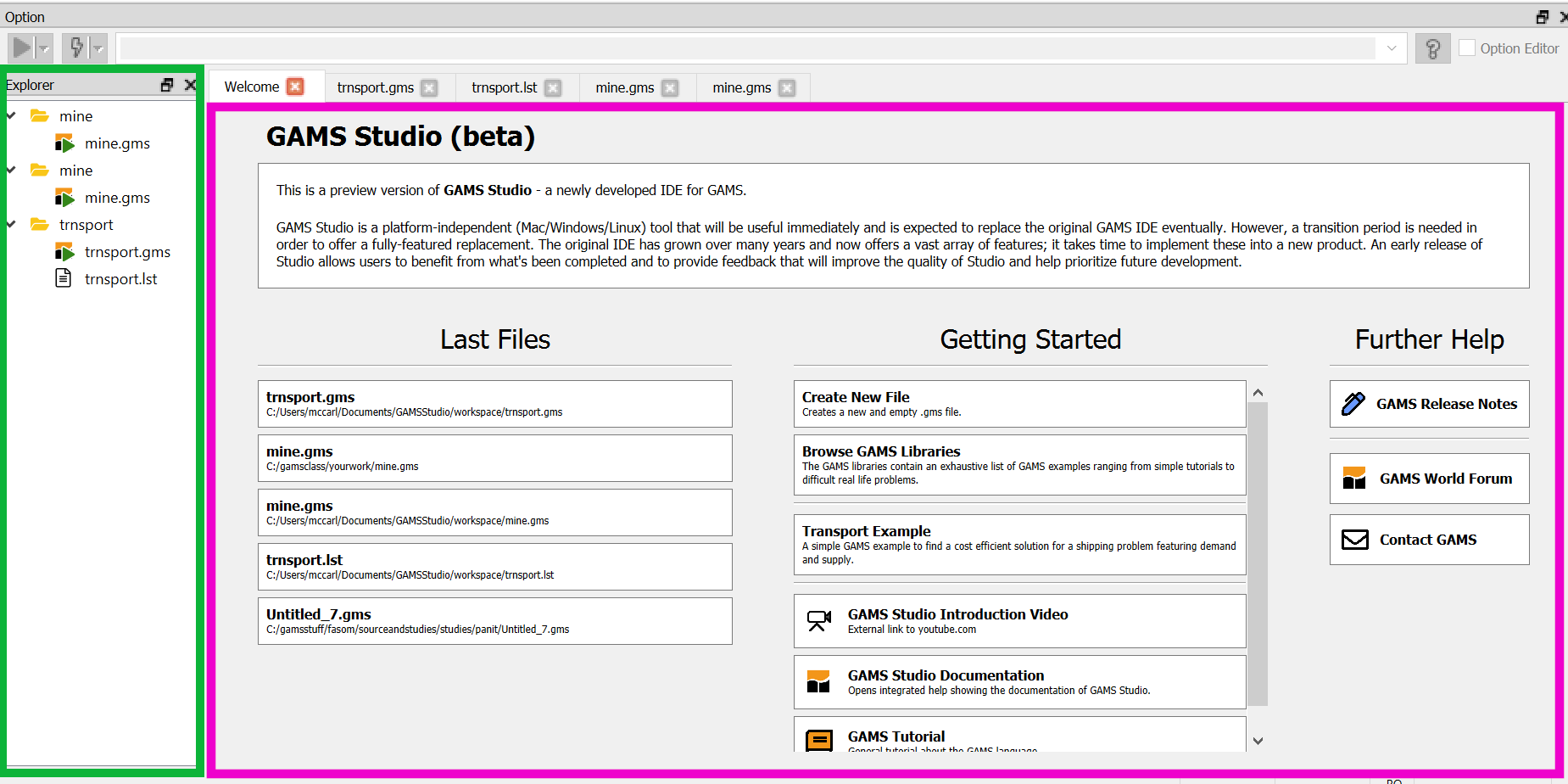1568x784 pixels.
Task: Open Untitled_7.gms from Last Files
Action: pos(495,621)
